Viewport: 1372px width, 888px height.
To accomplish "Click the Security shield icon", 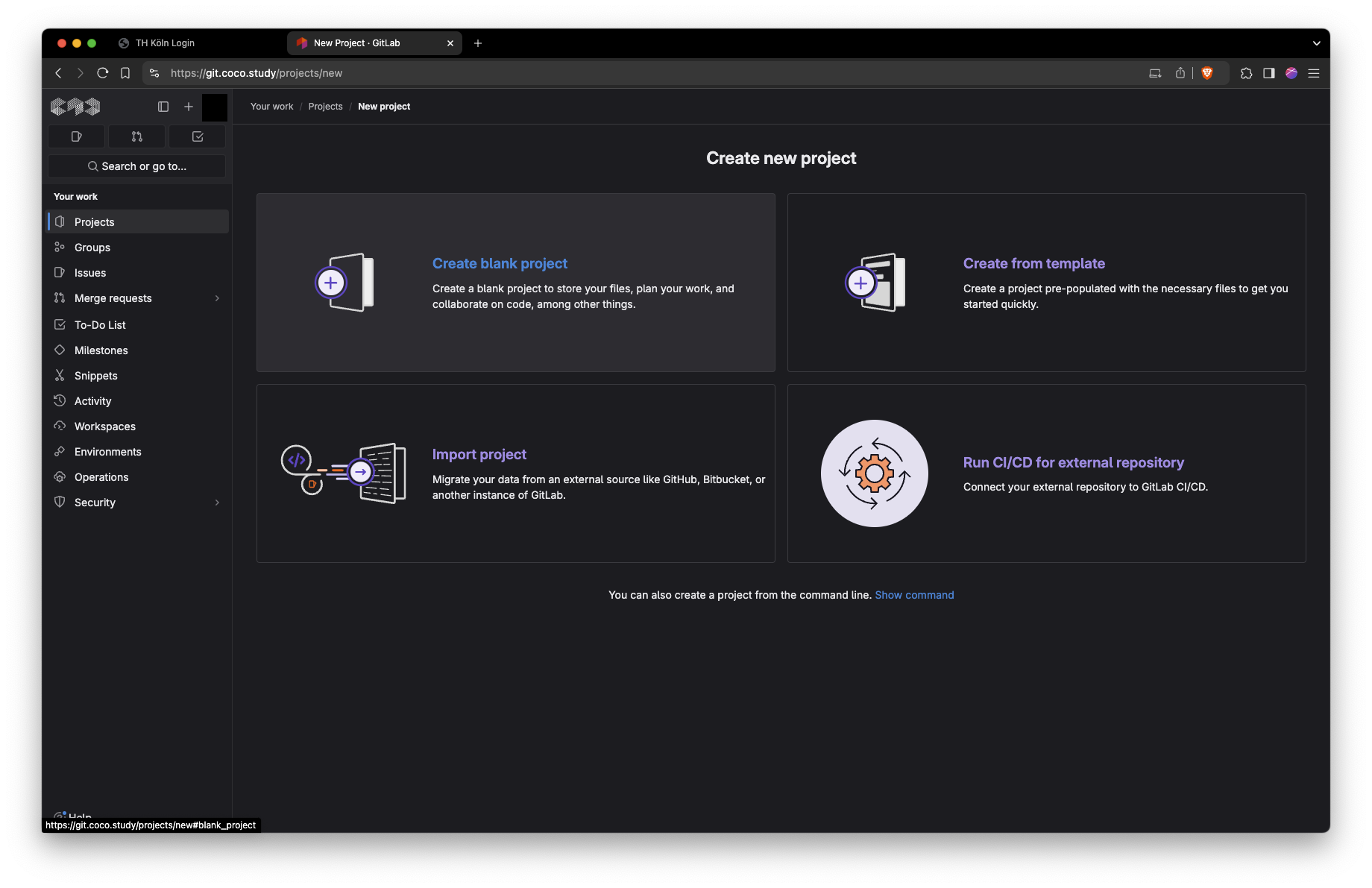I will (60, 502).
